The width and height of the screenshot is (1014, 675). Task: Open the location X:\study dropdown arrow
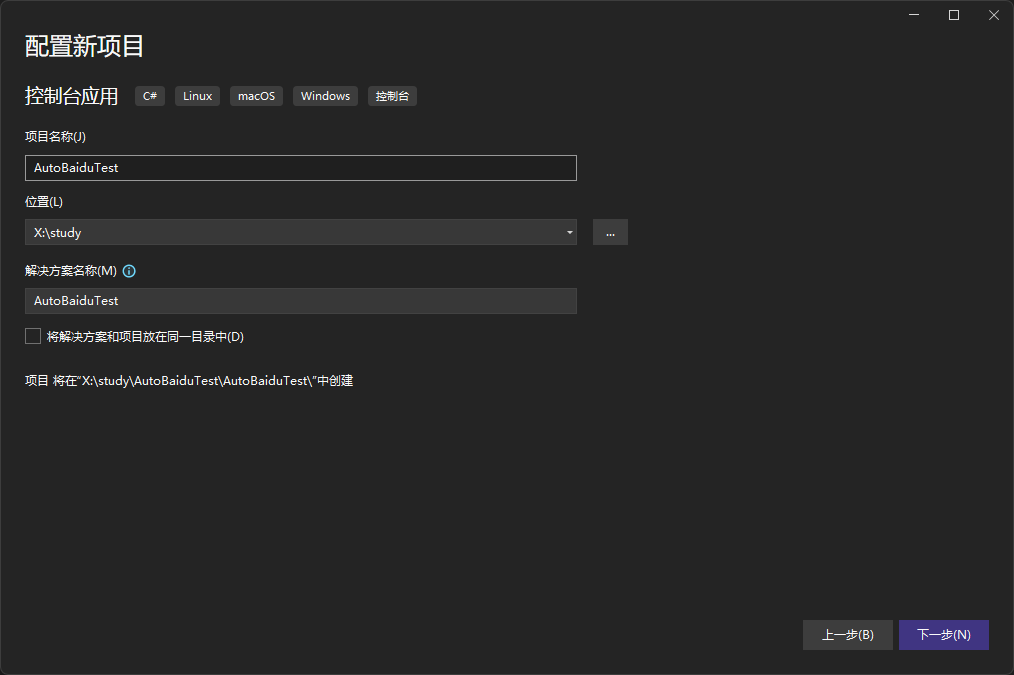(569, 232)
